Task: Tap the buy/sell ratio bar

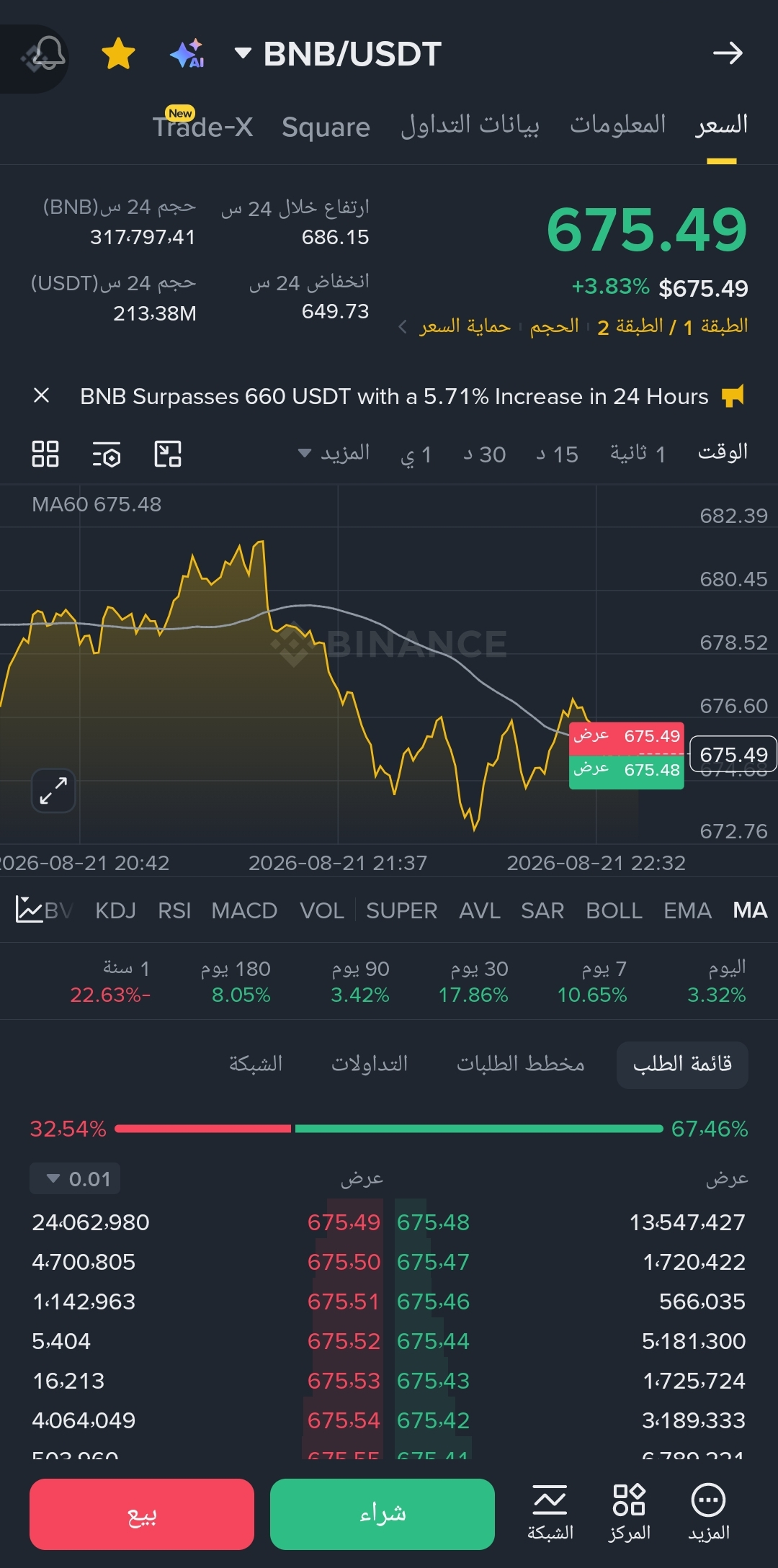Action: click(x=389, y=1129)
